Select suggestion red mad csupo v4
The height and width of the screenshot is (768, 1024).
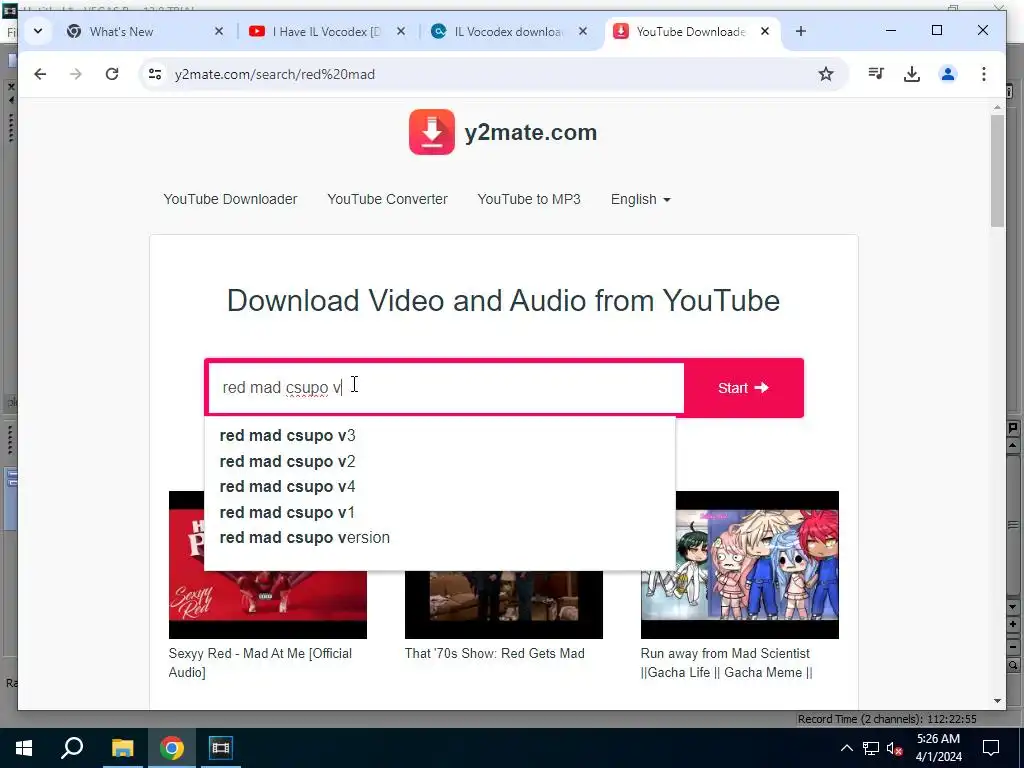point(287,487)
